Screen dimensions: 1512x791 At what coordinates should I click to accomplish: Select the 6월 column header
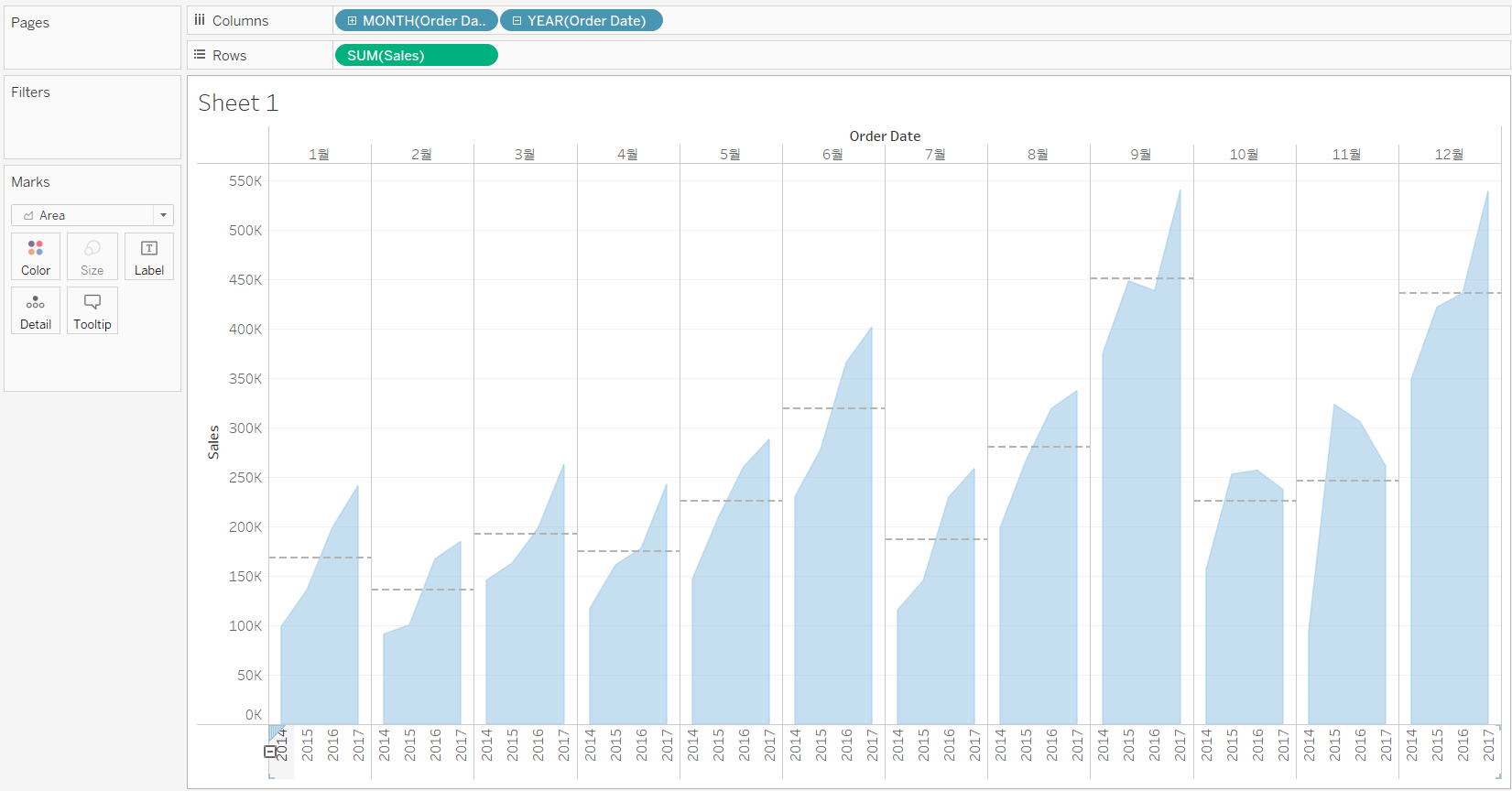coord(833,154)
